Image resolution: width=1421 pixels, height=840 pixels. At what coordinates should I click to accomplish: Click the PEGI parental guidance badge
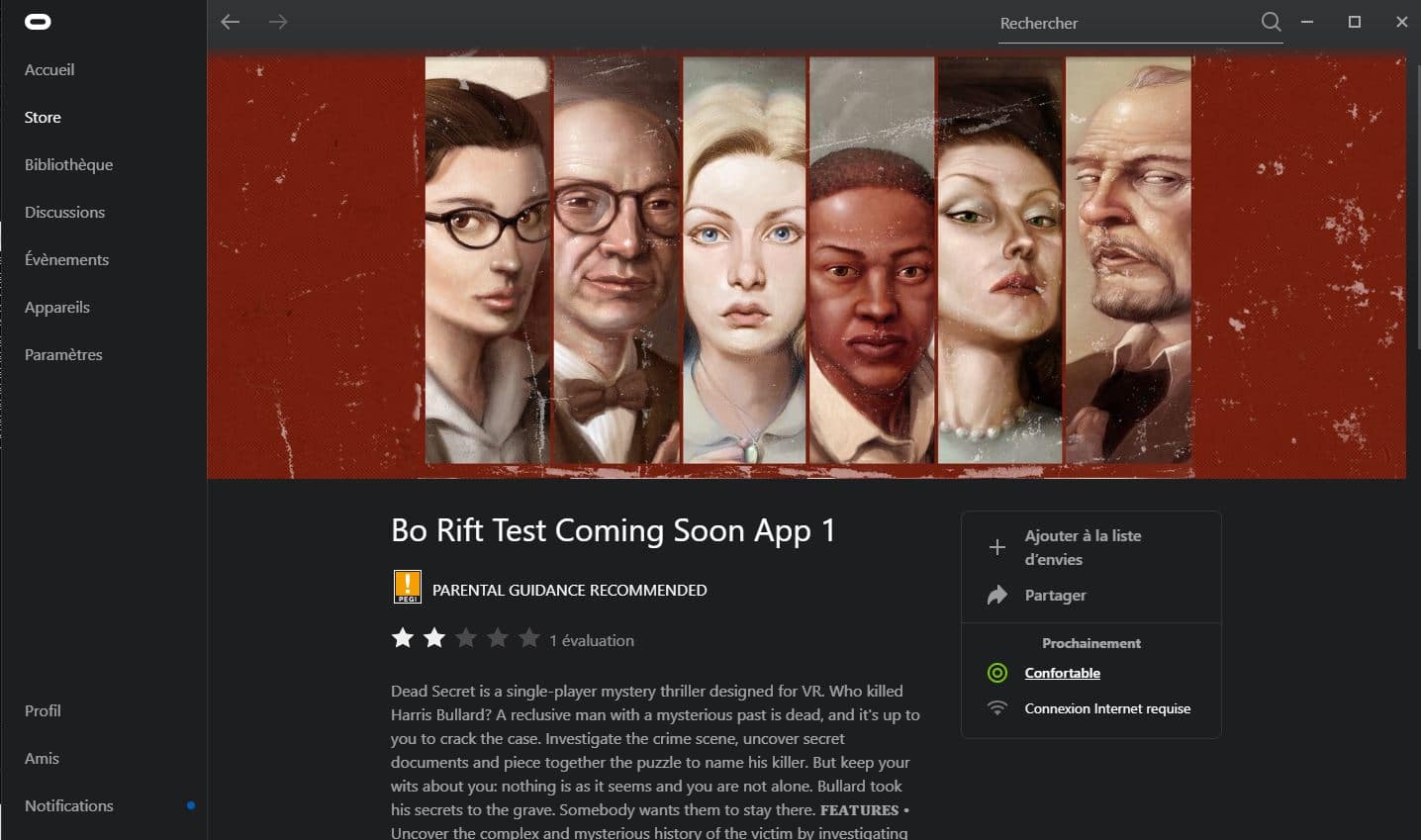(408, 587)
